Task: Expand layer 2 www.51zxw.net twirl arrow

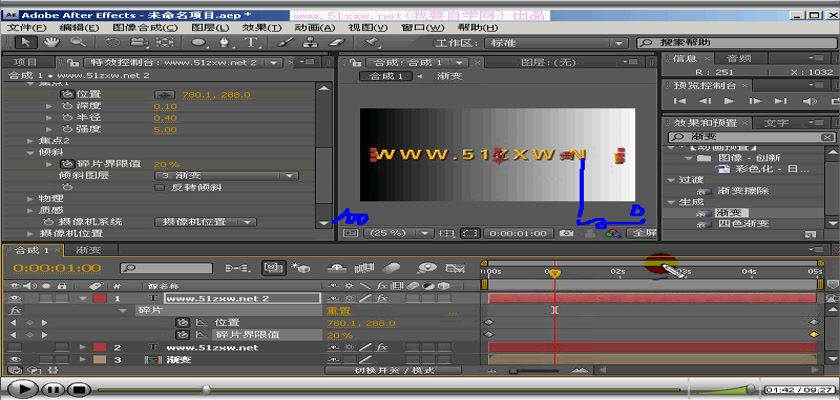Action: (83, 348)
